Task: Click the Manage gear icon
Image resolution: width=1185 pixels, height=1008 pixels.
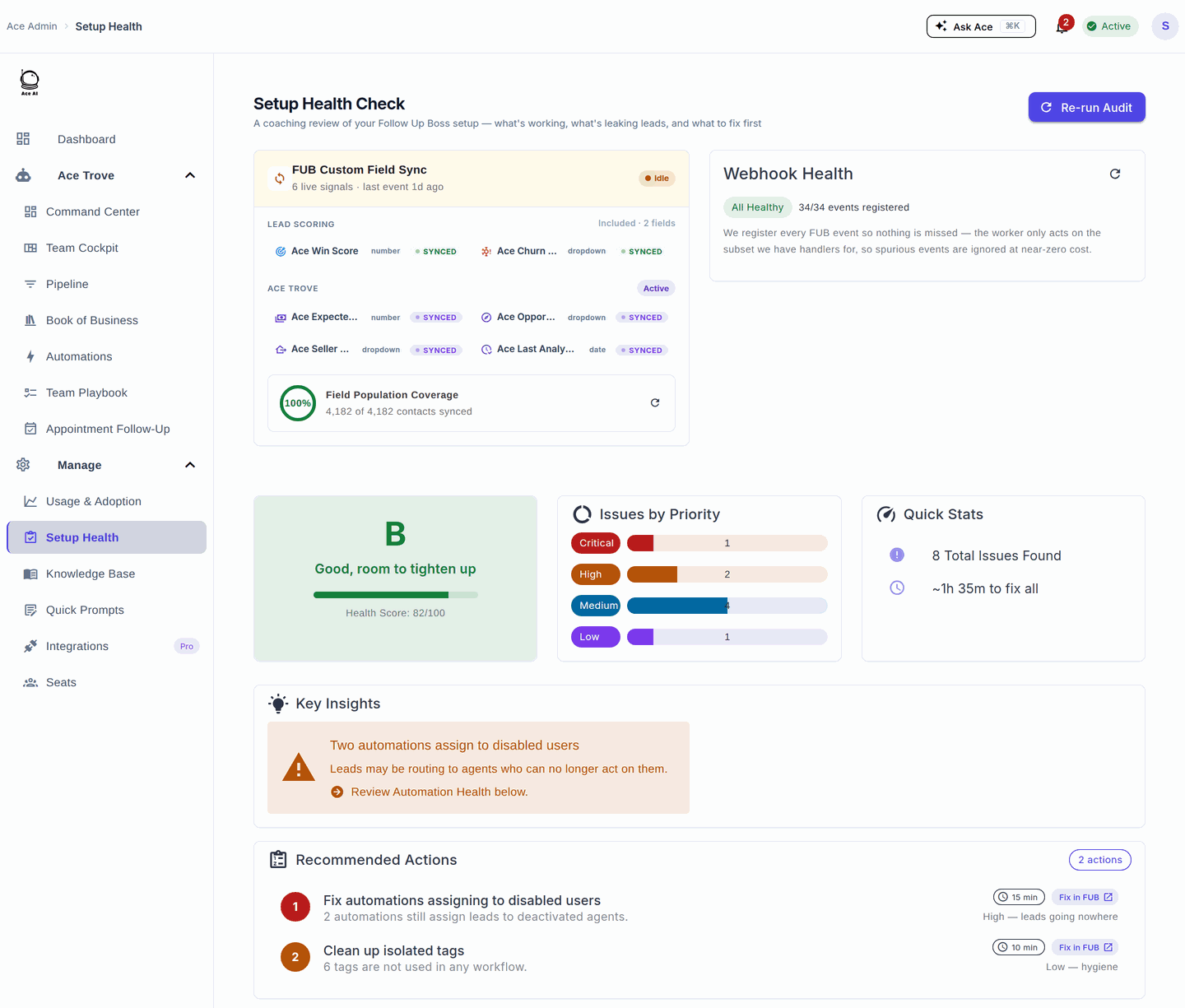Action: pyautogui.click(x=23, y=465)
